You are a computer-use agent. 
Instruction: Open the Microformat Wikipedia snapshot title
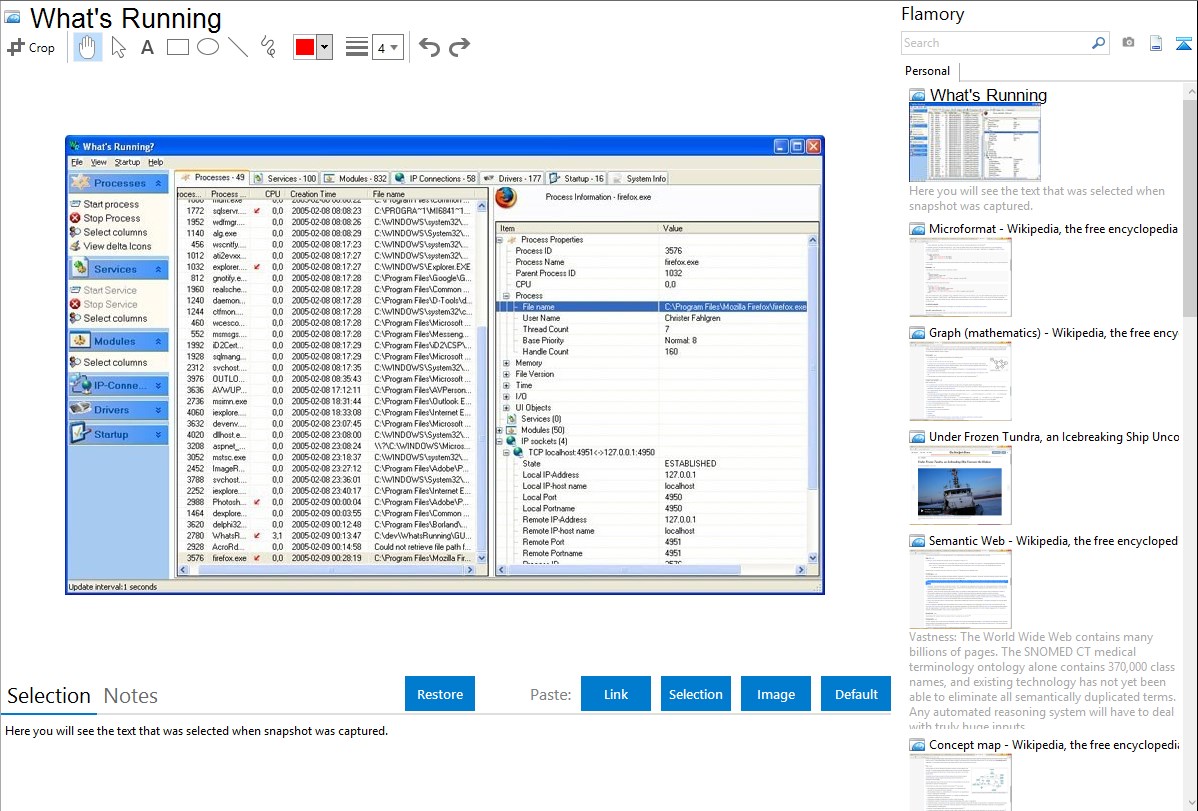[x=1053, y=229]
